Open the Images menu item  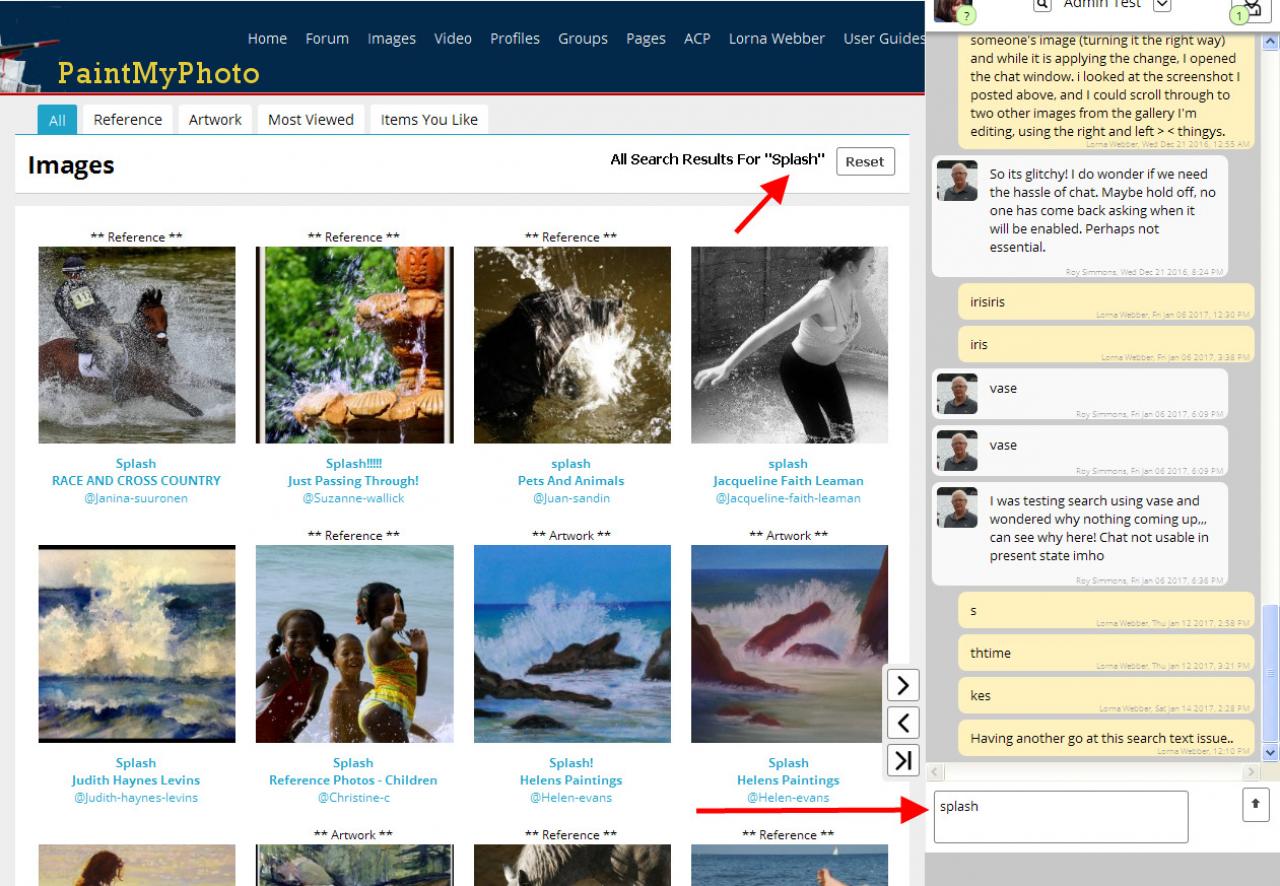(x=391, y=39)
